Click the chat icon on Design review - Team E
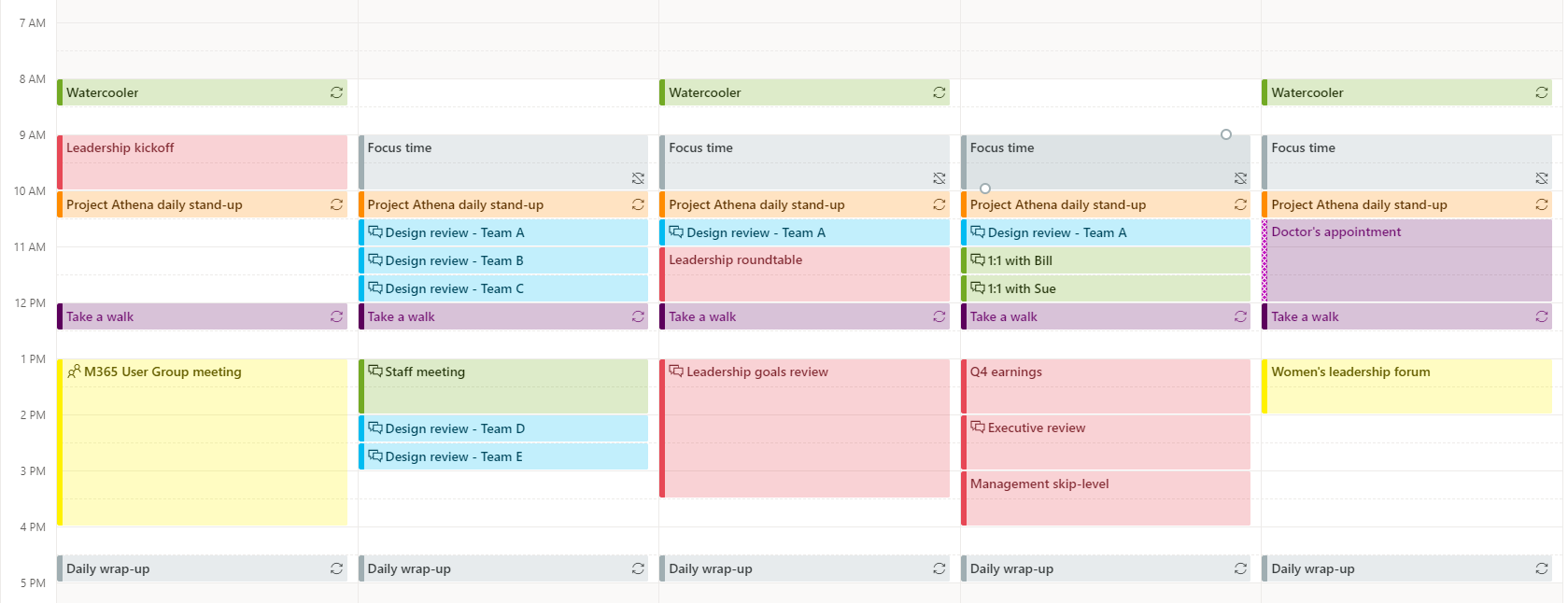This screenshot has height=603, width=1568. tap(375, 456)
